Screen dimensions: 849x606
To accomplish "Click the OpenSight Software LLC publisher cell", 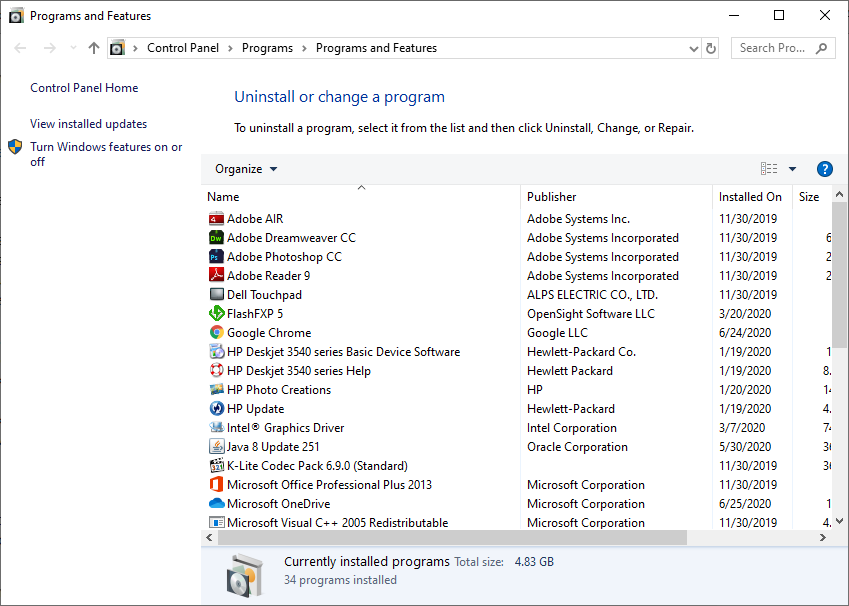I will point(591,314).
